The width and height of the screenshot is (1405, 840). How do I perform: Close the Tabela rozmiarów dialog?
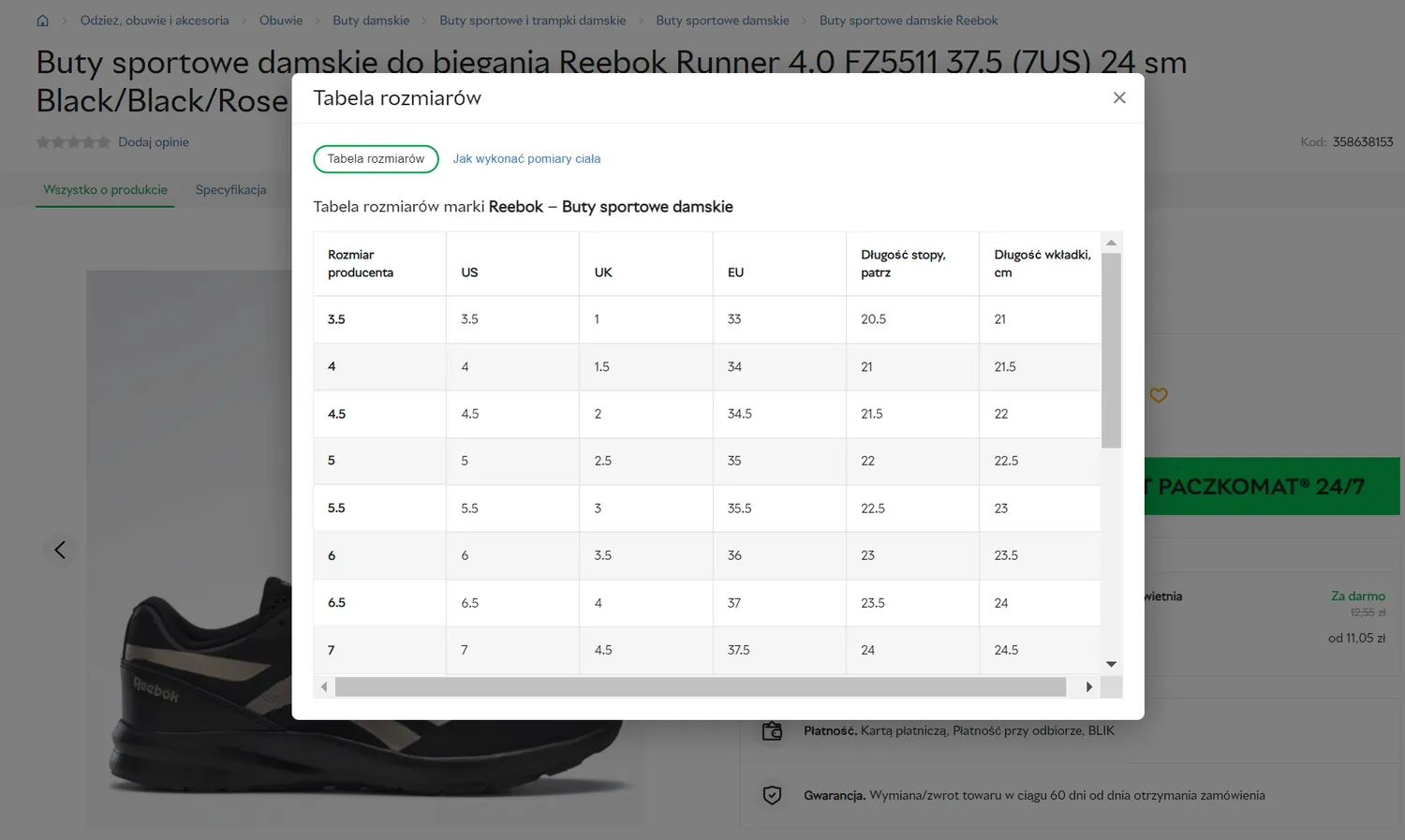pyautogui.click(x=1119, y=97)
